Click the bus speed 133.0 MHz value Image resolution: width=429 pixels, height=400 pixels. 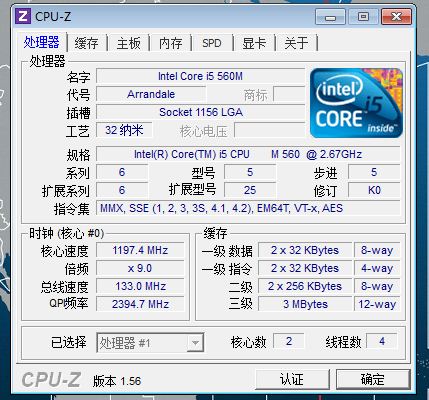140,286
